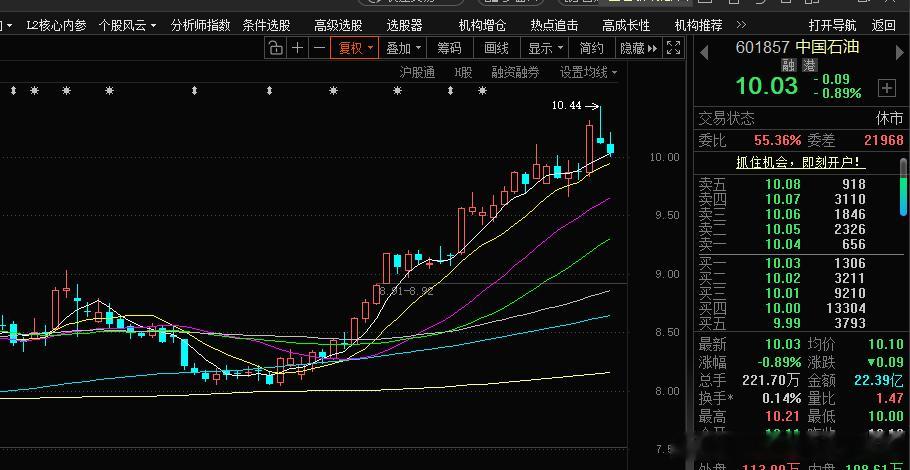
Task: Open 设置均线 moving average settings
Action: coord(588,73)
